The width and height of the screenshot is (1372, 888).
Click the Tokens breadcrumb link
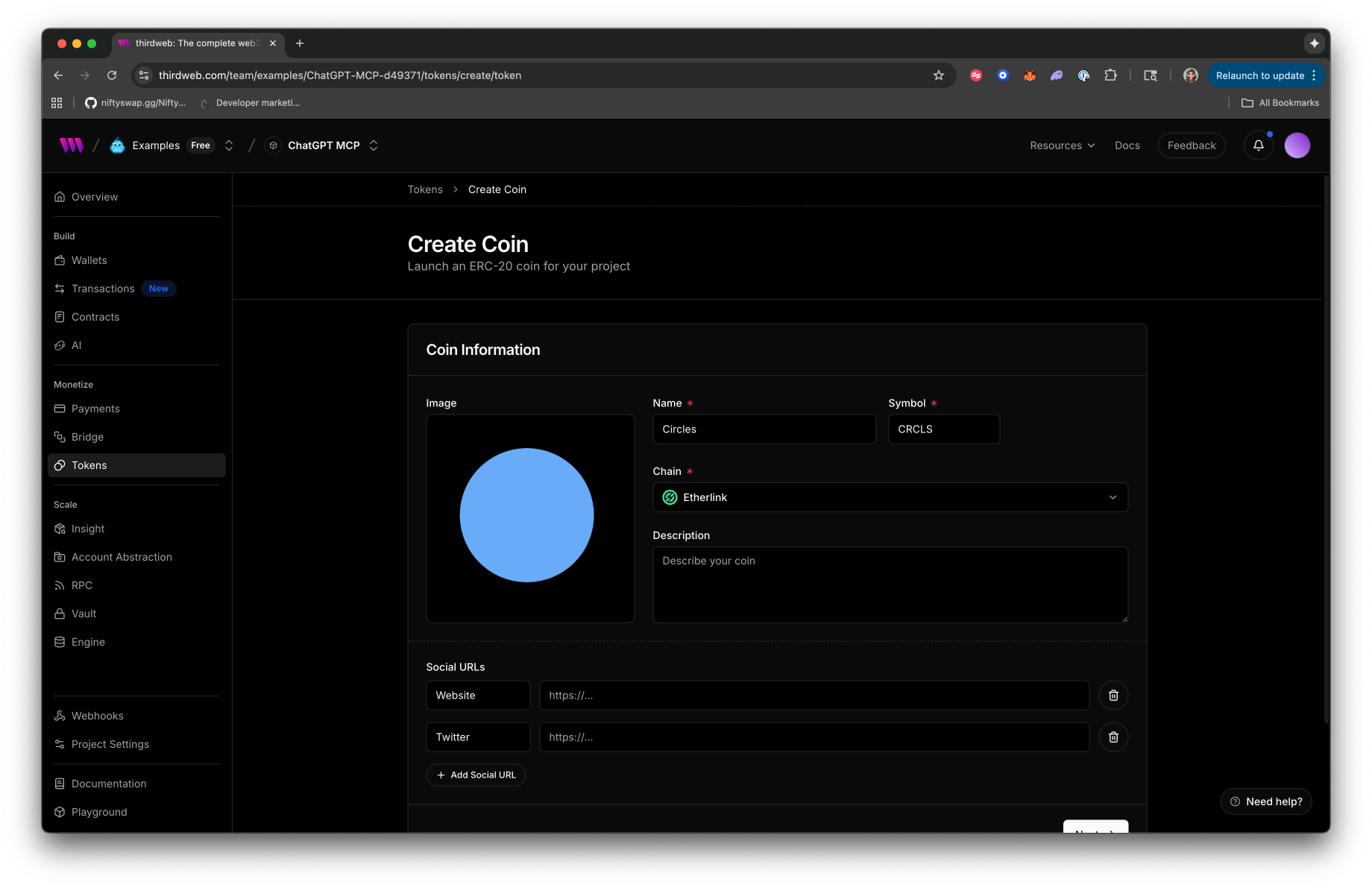pyautogui.click(x=425, y=189)
